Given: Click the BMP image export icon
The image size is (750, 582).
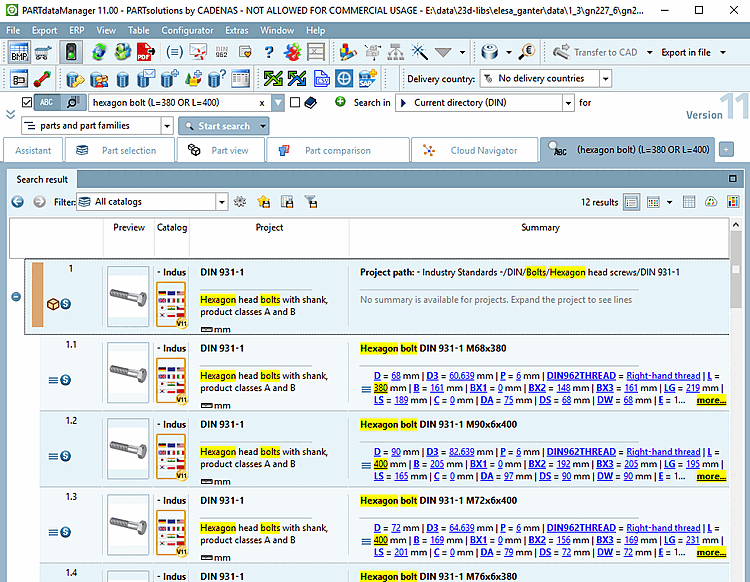Looking at the screenshot, I should 19,52.
